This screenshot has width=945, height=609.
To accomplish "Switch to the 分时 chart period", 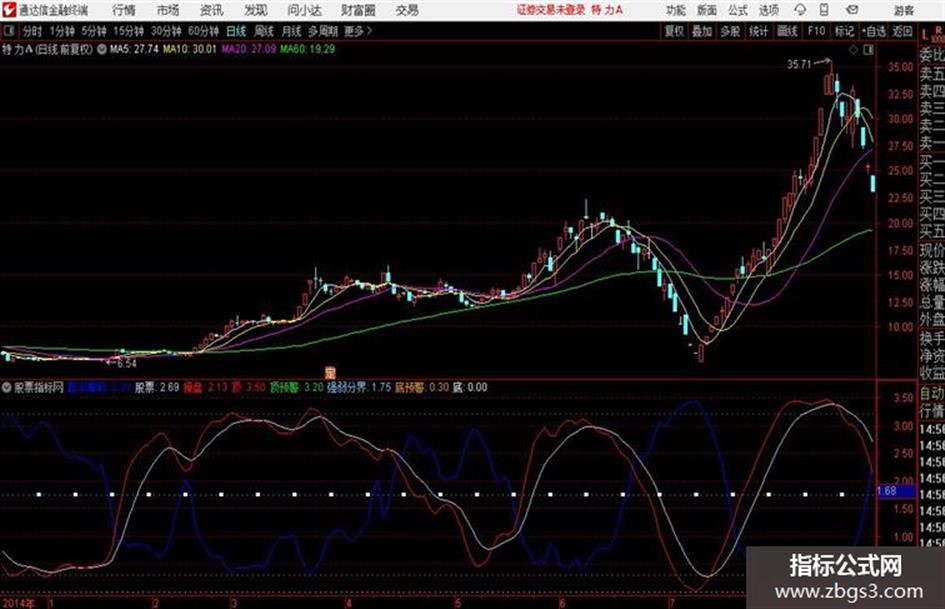I will click(x=33, y=31).
